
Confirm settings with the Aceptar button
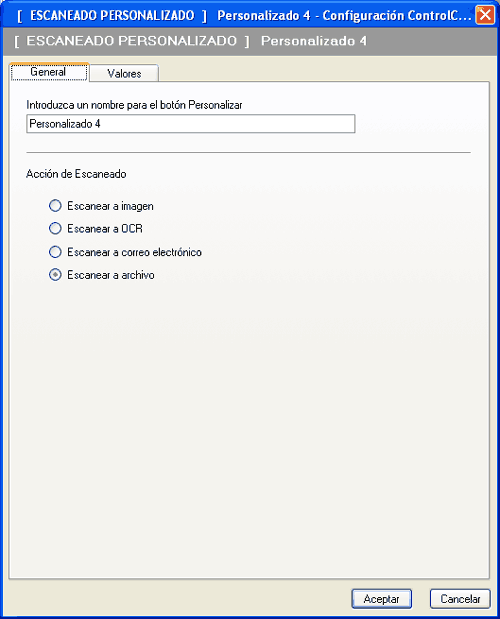pyautogui.click(x=382, y=599)
